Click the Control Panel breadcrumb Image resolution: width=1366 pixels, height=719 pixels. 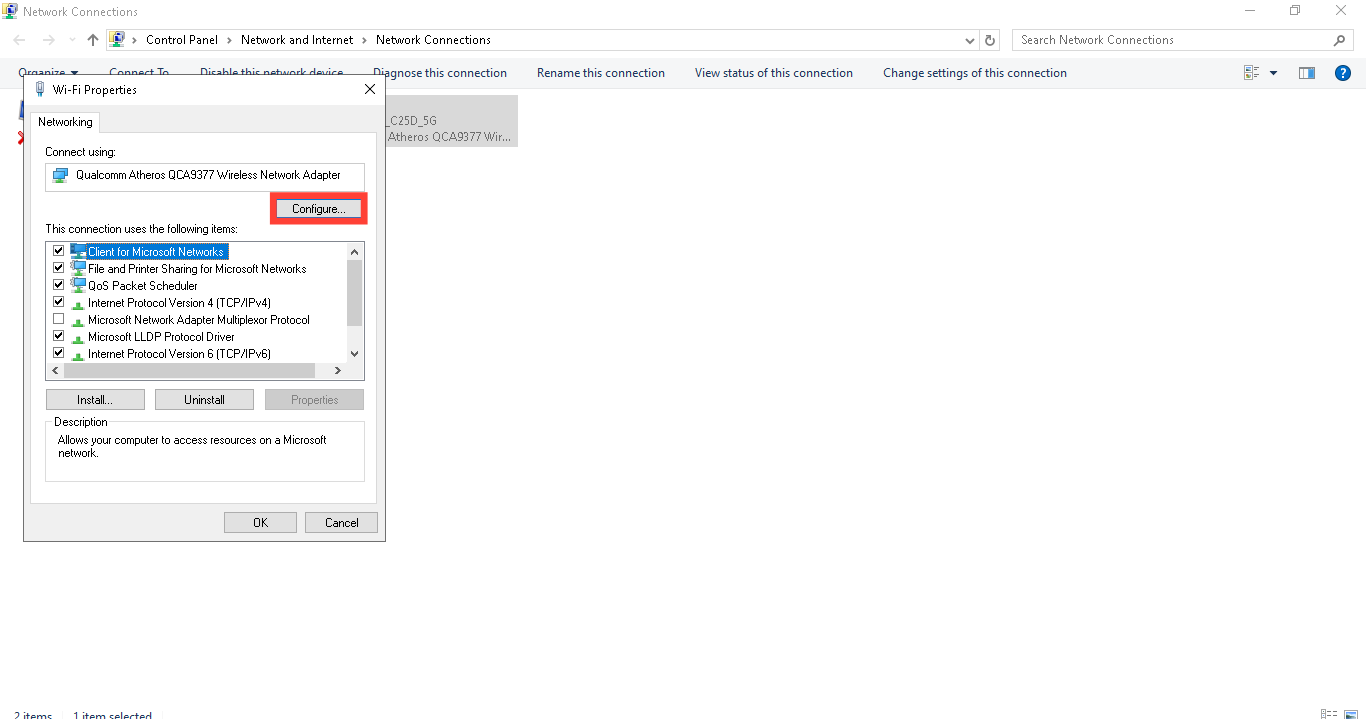coord(182,40)
